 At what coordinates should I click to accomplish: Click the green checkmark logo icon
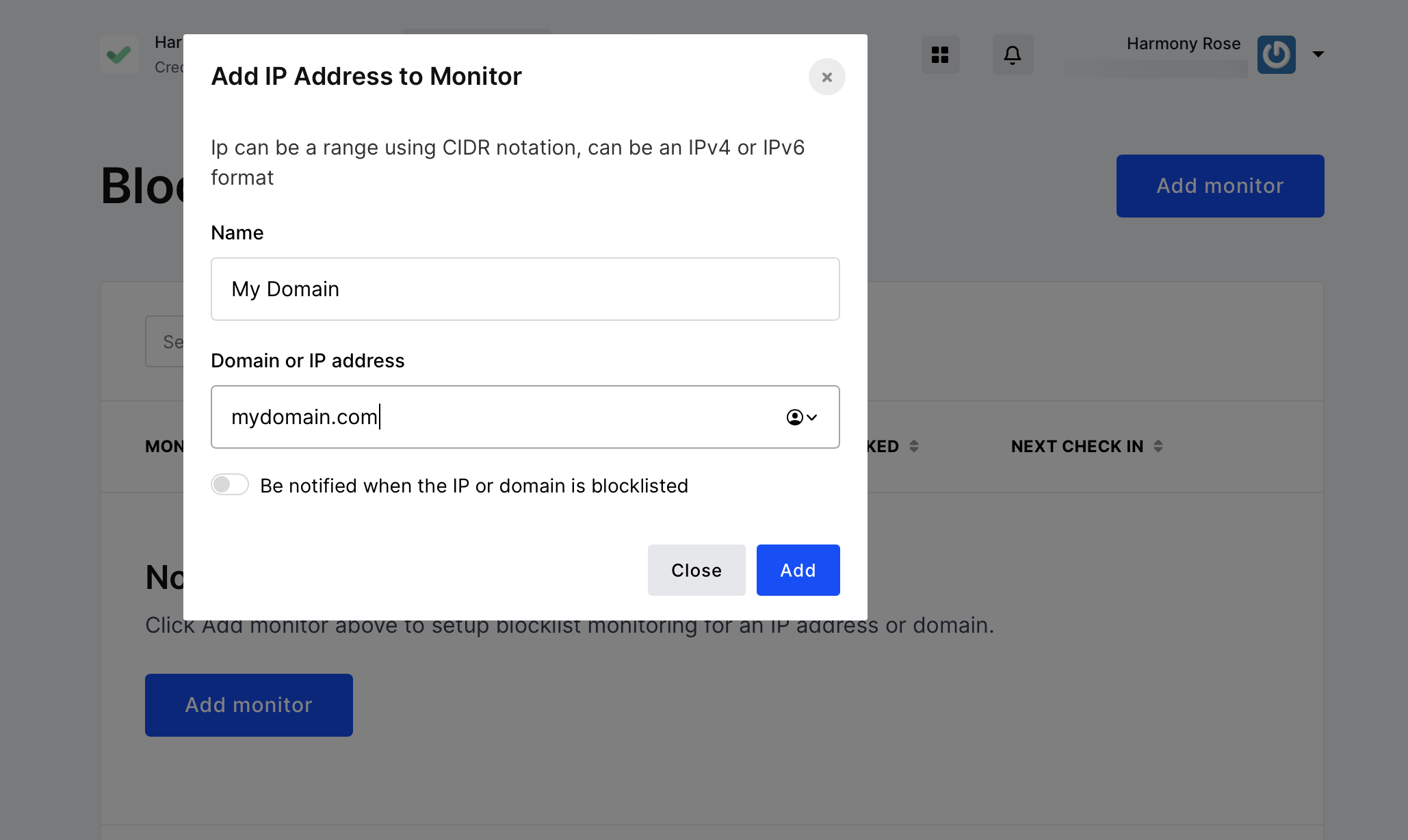[x=119, y=55]
